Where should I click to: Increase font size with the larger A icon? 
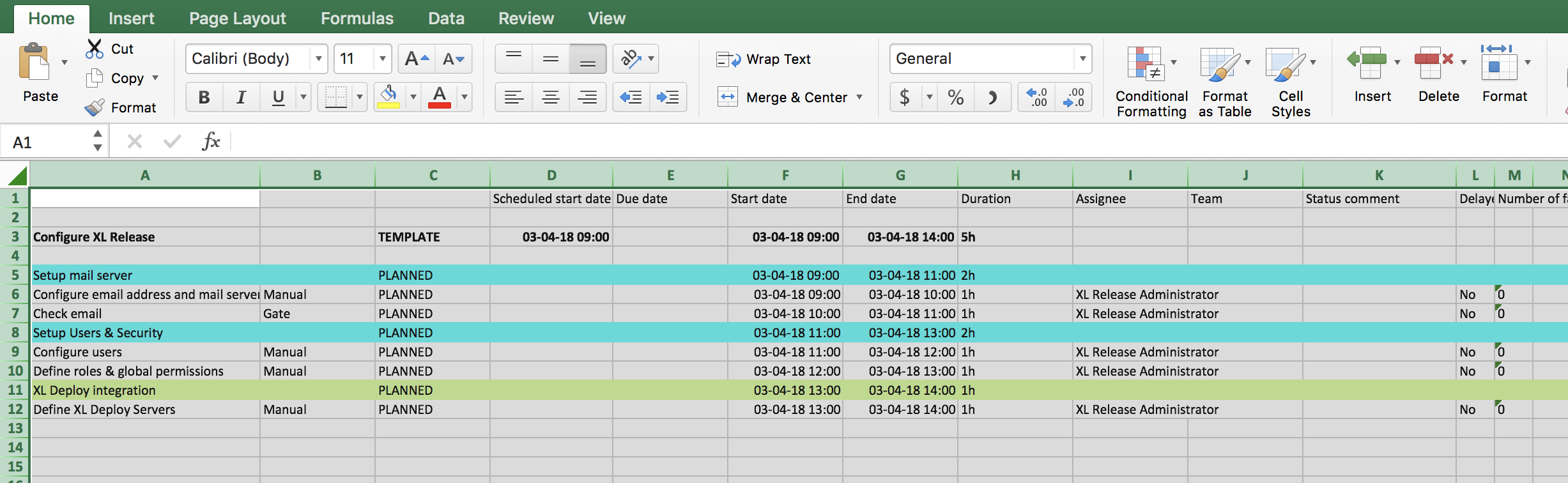(x=417, y=59)
